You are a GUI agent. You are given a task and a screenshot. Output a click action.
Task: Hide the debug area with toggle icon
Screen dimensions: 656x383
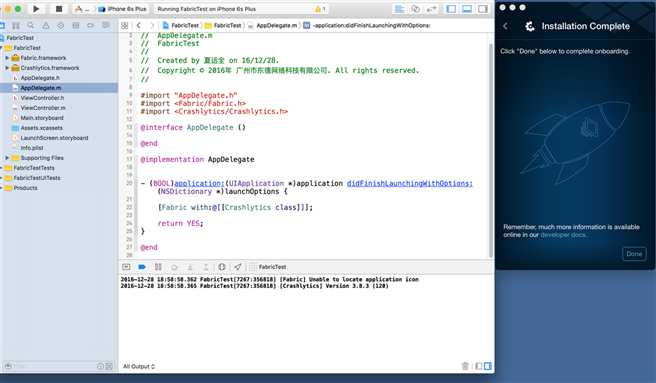tap(126, 267)
